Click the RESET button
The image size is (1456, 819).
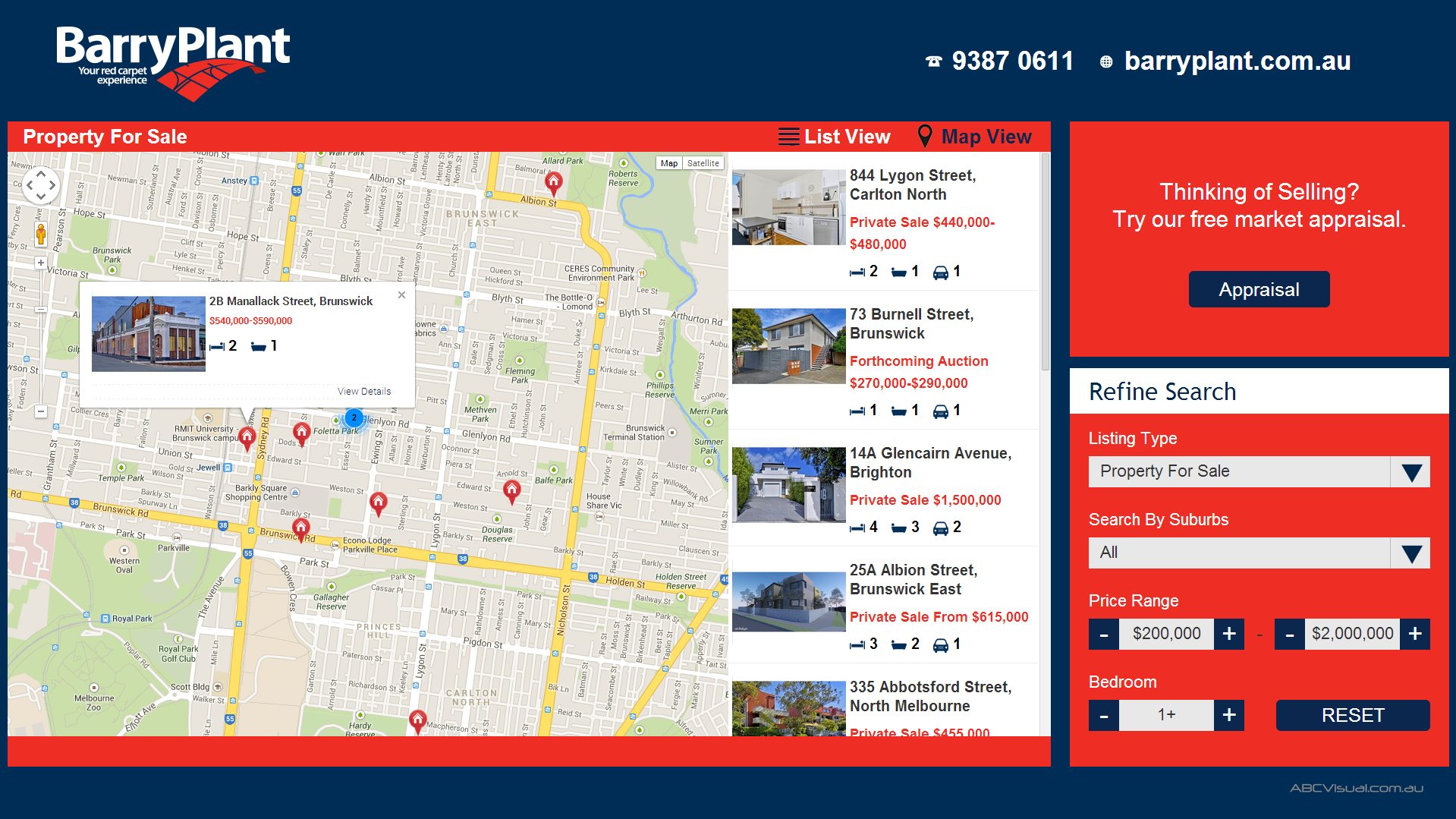1353,715
